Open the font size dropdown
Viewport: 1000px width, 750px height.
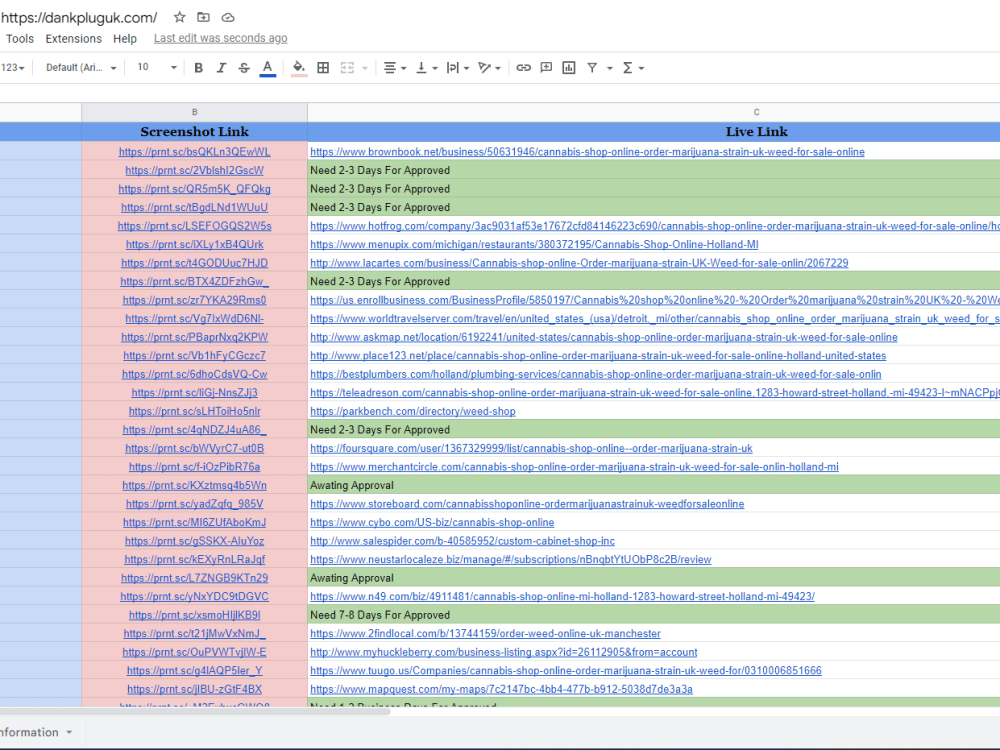(x=156, y=68)
